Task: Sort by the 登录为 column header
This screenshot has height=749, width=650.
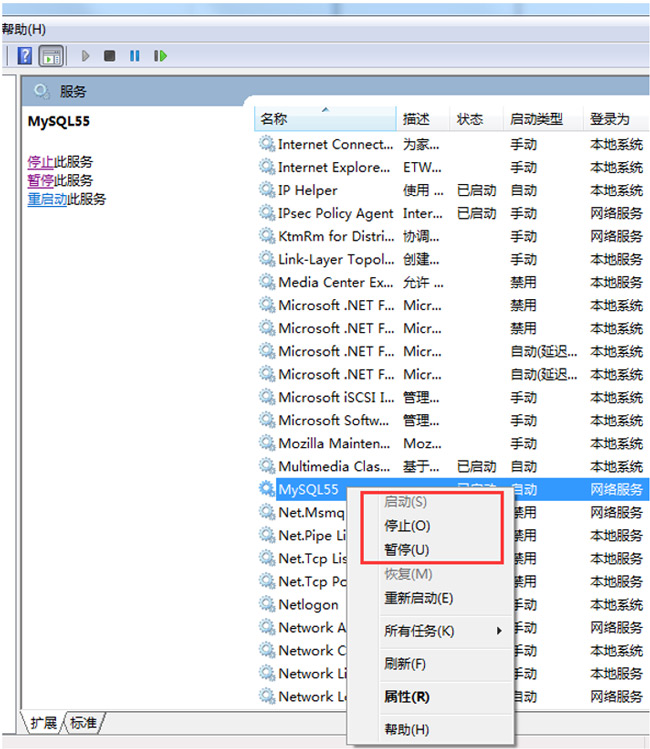Action: (x=616, y=118)
